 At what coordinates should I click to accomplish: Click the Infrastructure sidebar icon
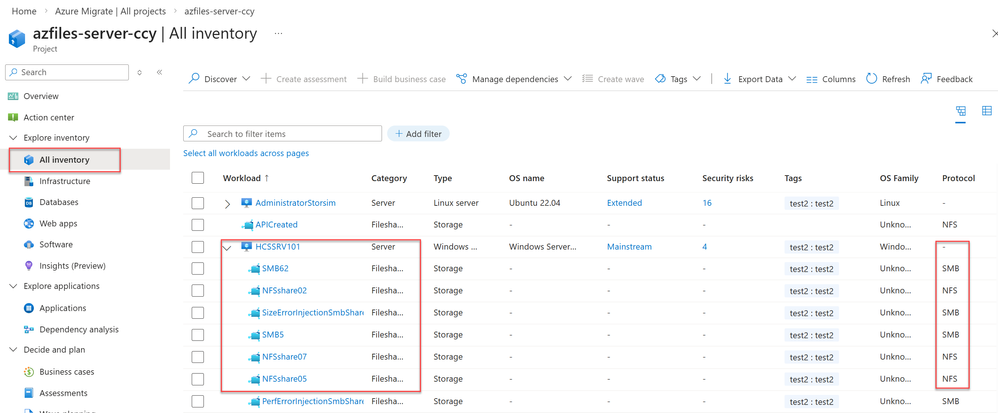(29, 181)
